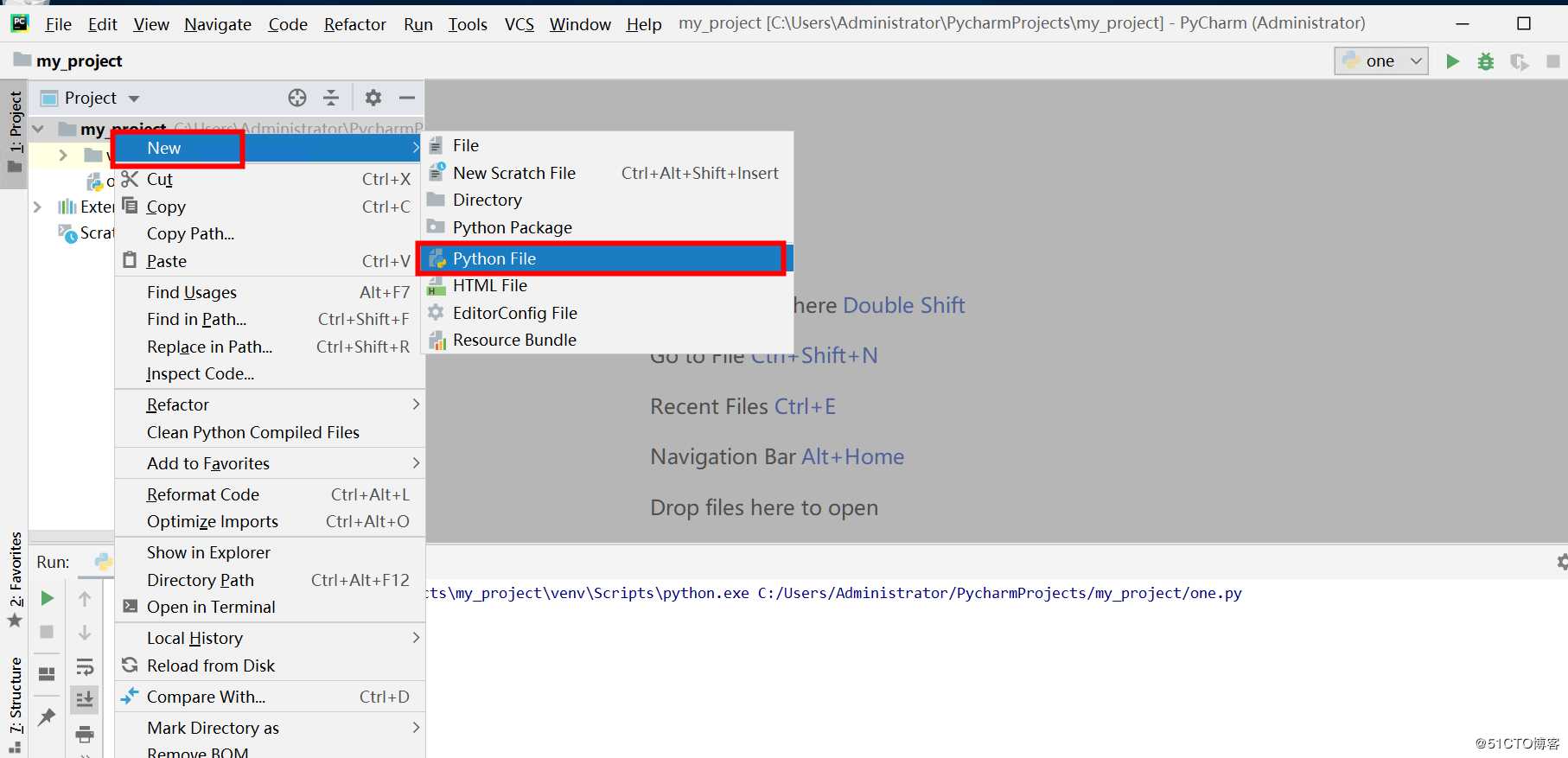Print the Run console output
1568x758 pixels.
tap(85, 735)
